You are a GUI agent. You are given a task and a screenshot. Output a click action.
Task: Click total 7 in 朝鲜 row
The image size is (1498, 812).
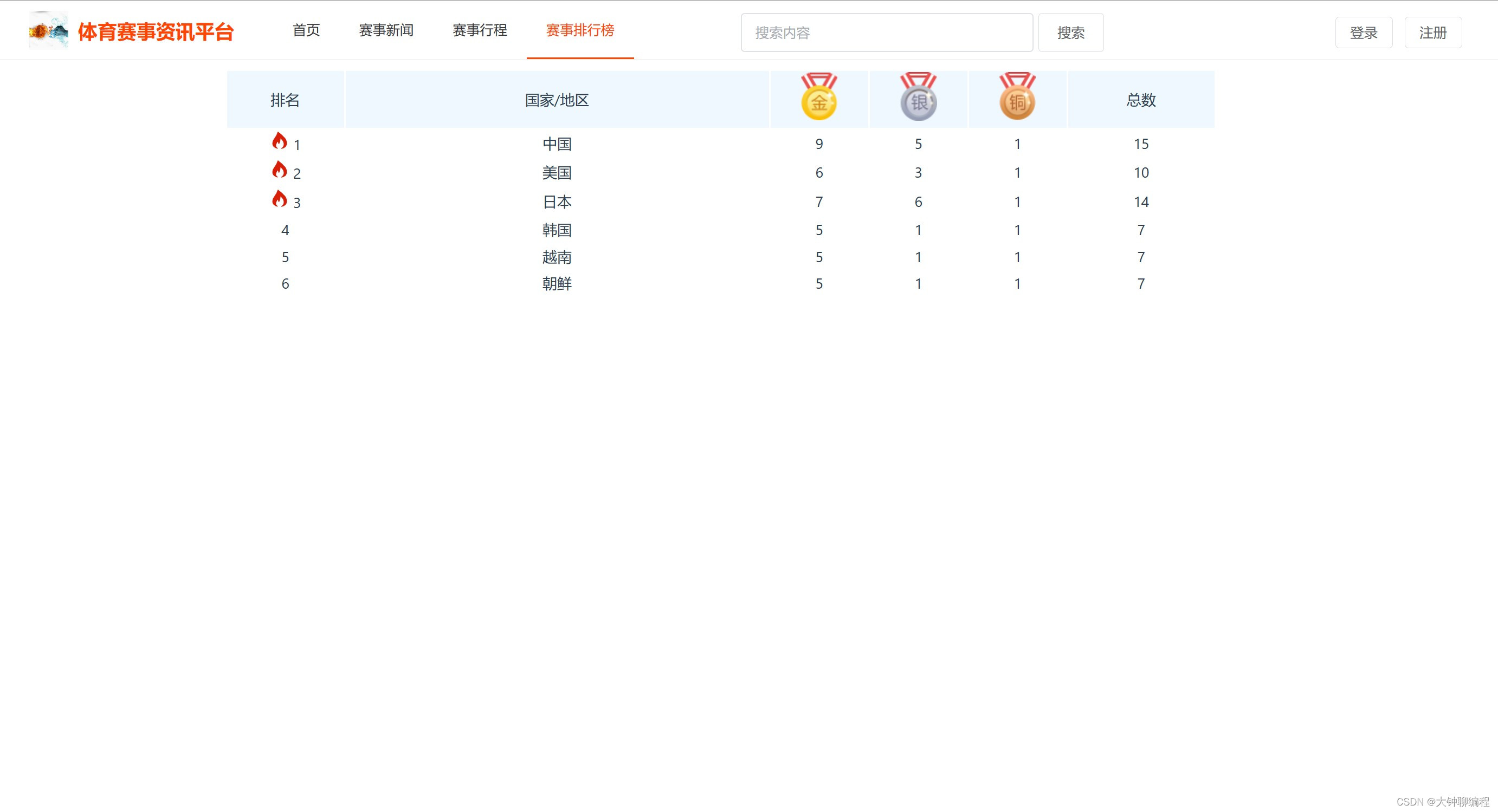tap(1141, 284)
